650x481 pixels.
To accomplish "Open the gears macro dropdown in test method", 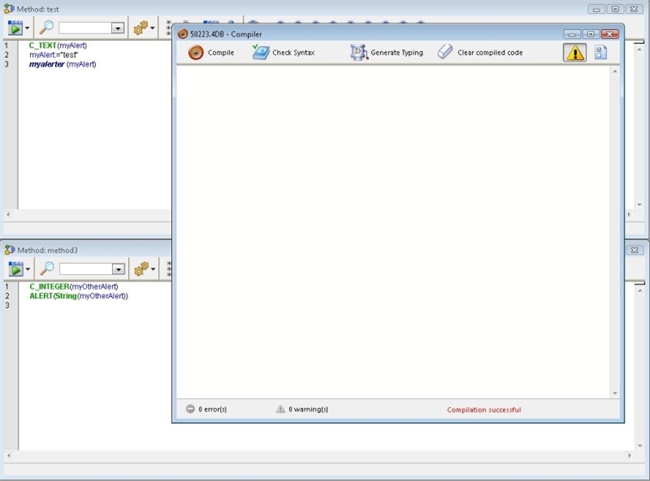I will point(145,28).
